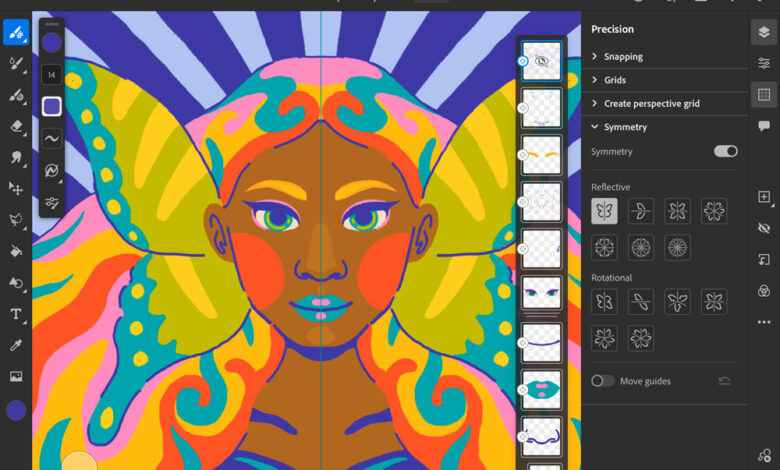This screenshot has height=470, width=780.
Task: Choose the first Rotational symmetry option
Action: (604, 301)
